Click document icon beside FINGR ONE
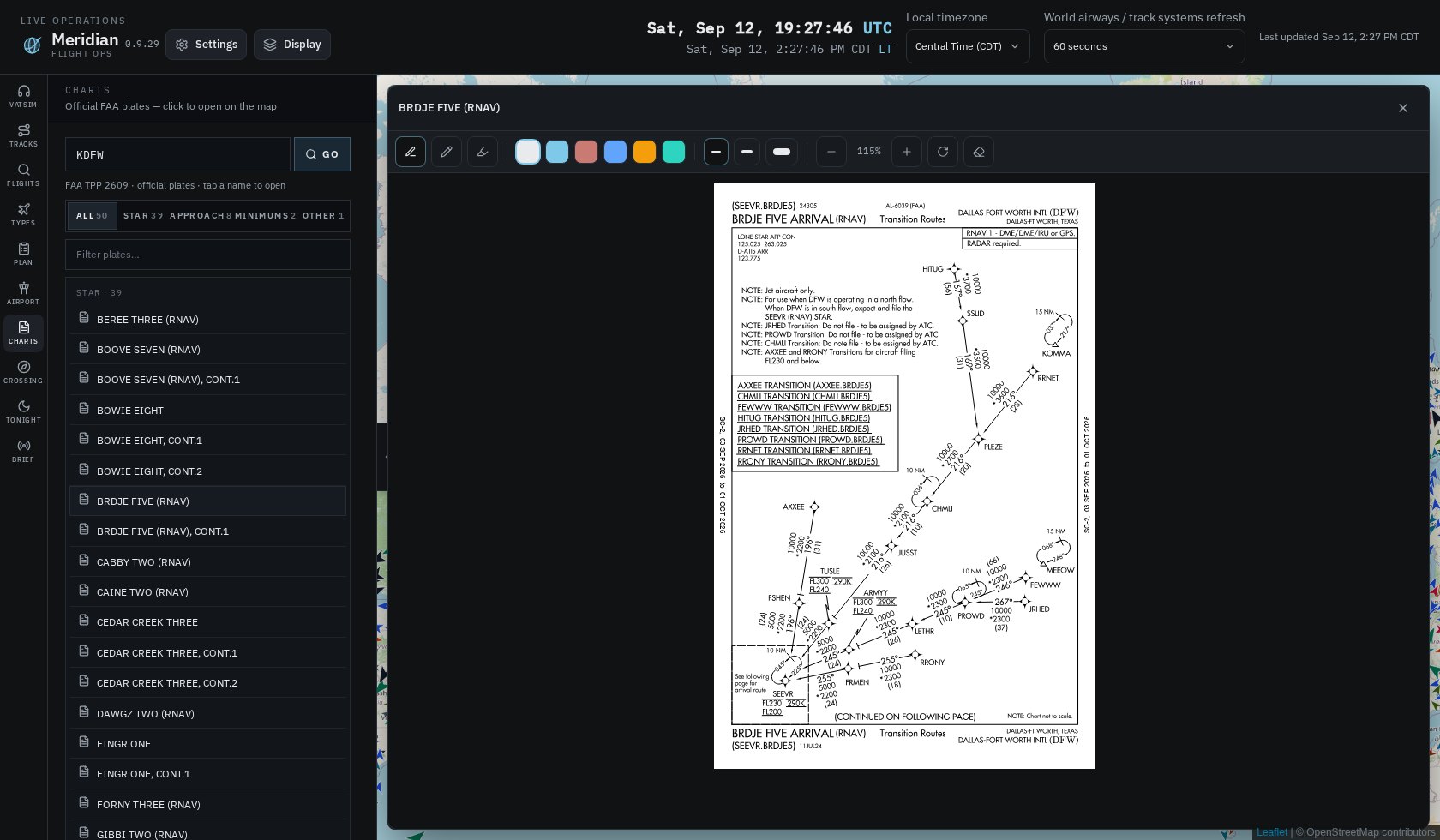Viewport: 1440px width, 840px height. pos(84,742)
